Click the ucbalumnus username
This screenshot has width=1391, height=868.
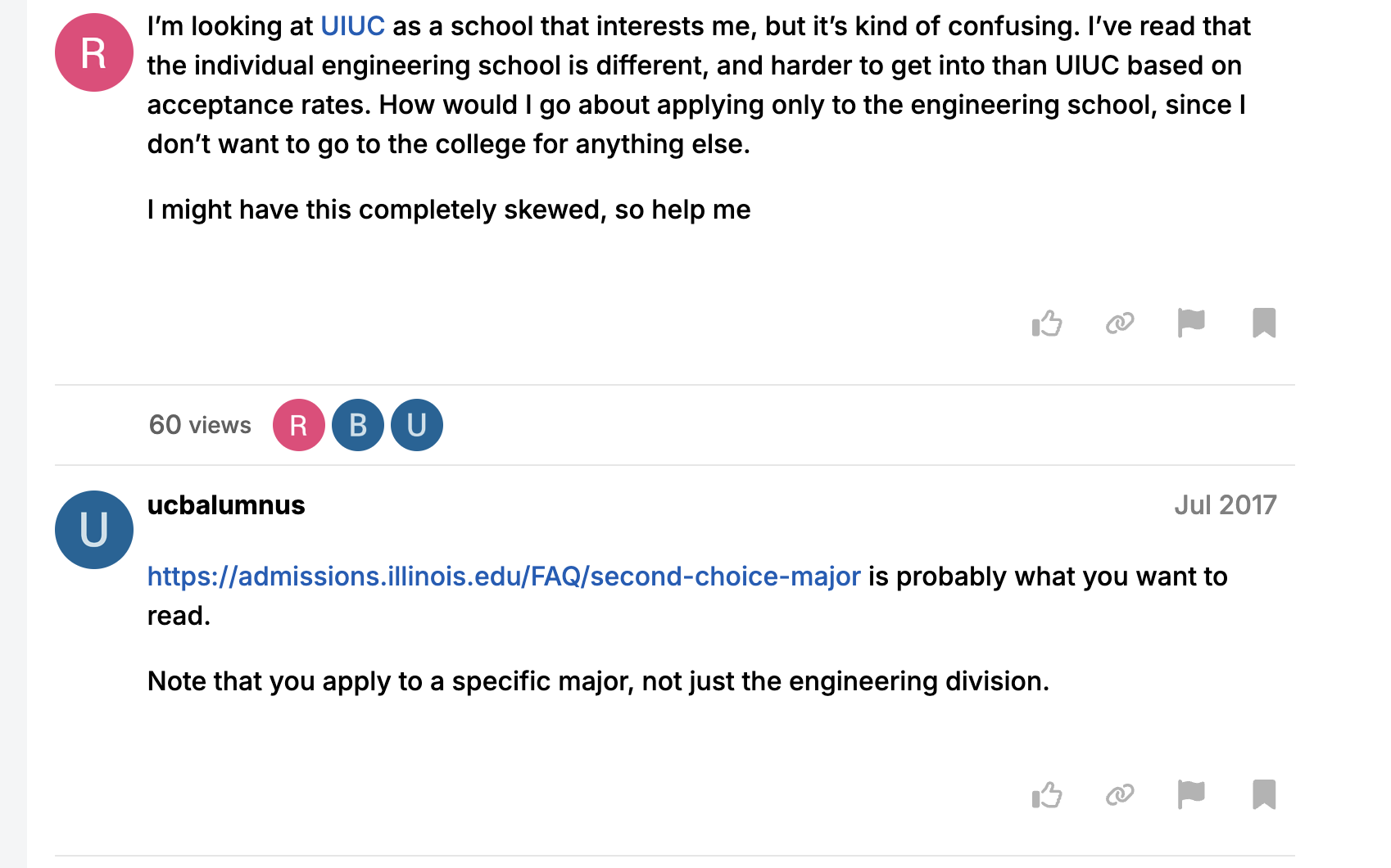point(226,505)
